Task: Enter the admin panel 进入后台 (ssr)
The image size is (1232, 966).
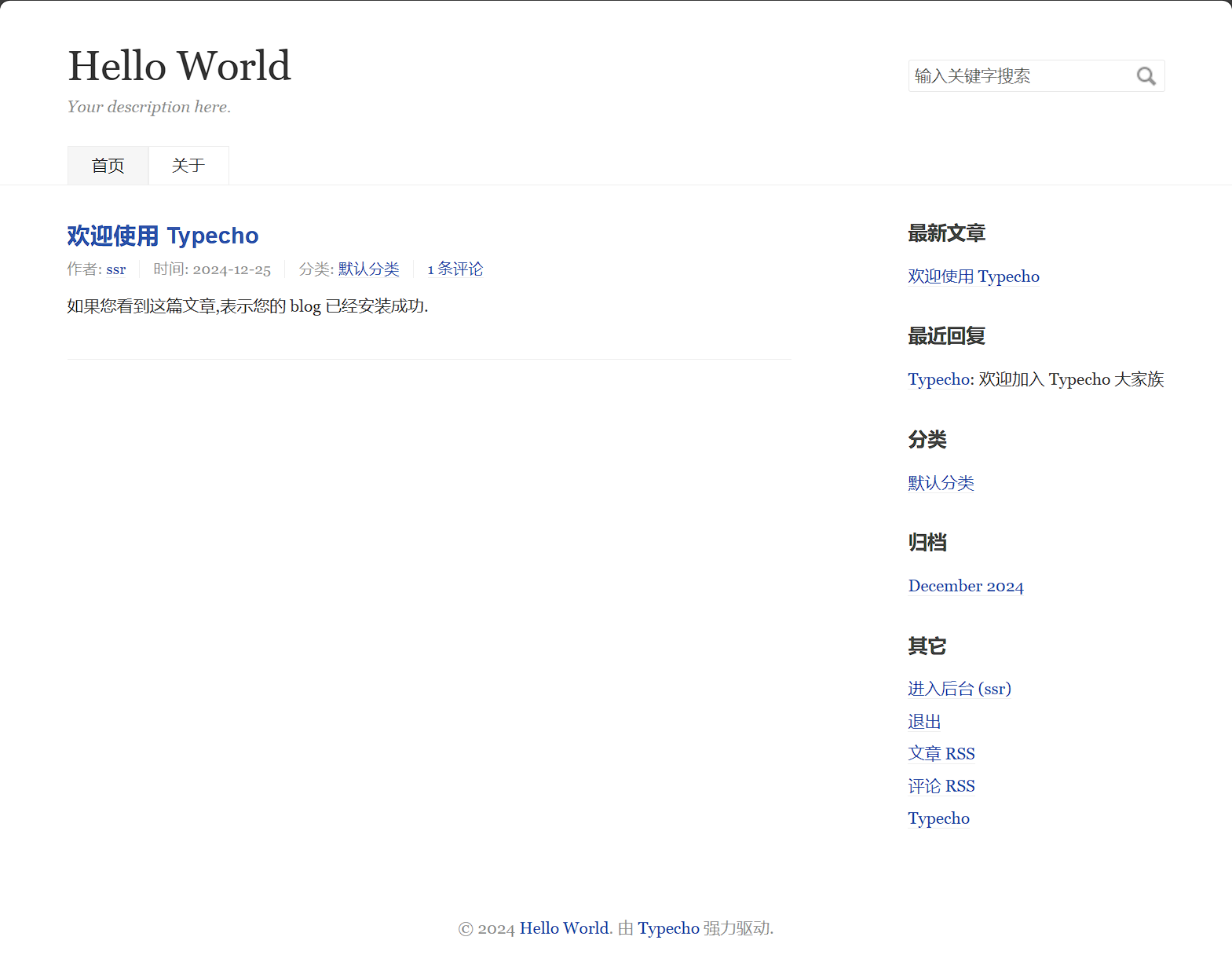Action: click(959, 689)
